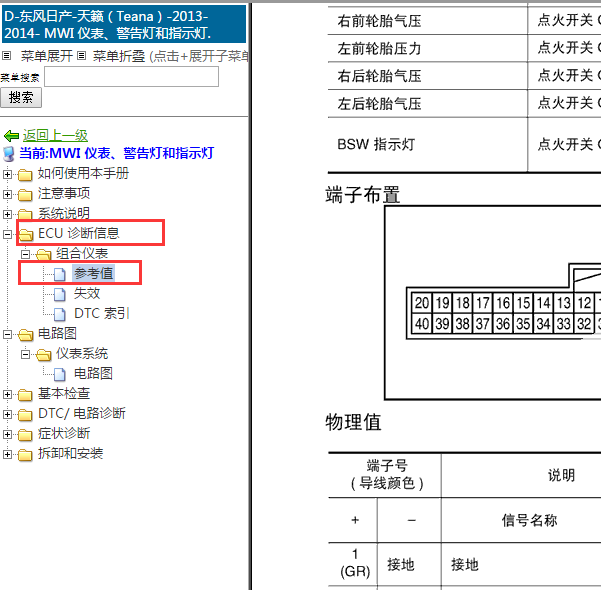Open the 拆卸和安装 tree item
Image resolution: width=601 pixels, height=590 pixels.
coord(70,454)
